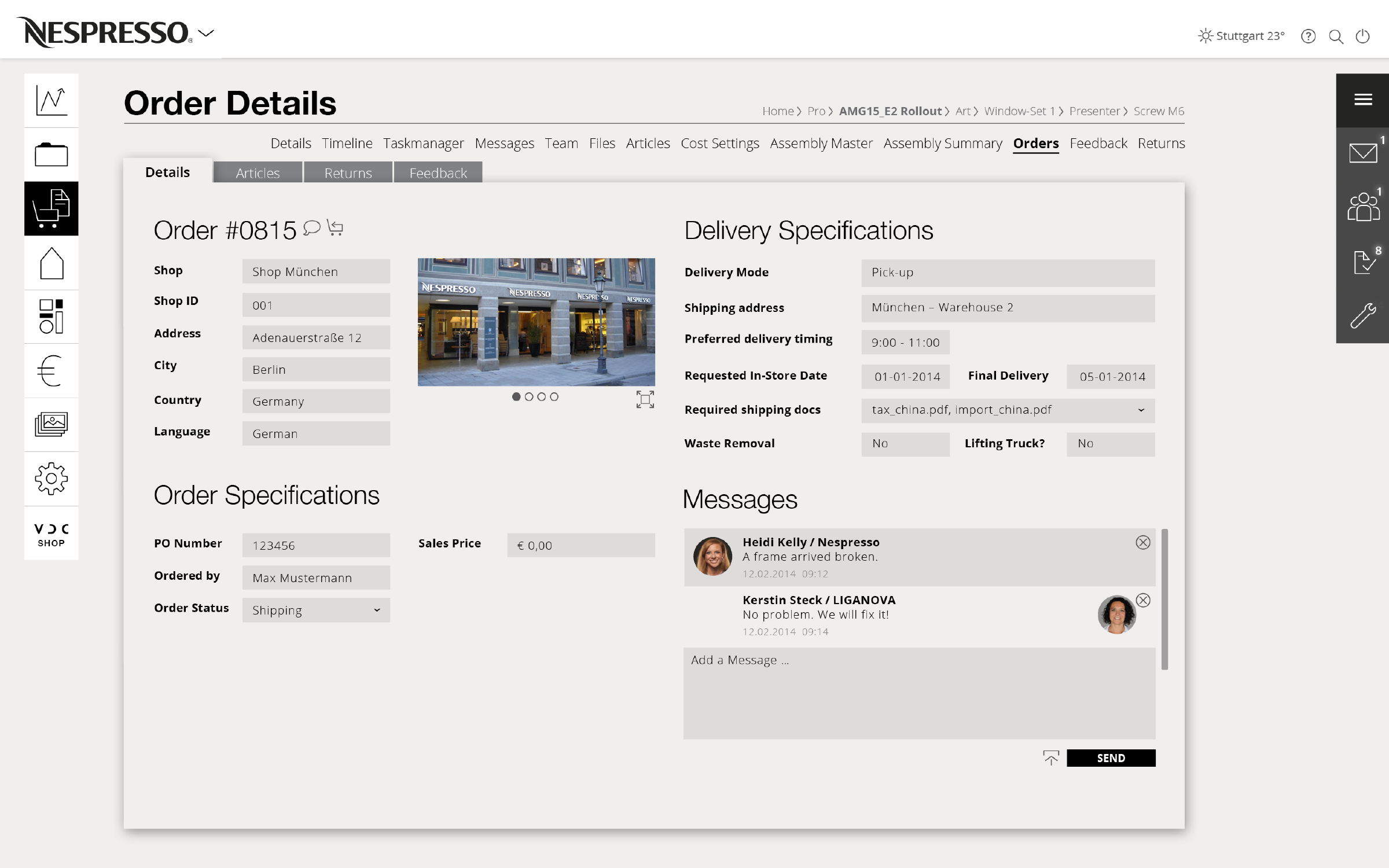Screen dimensions: 1389x868
Task: Select the fourth image carousel dot
Action: 554,396
